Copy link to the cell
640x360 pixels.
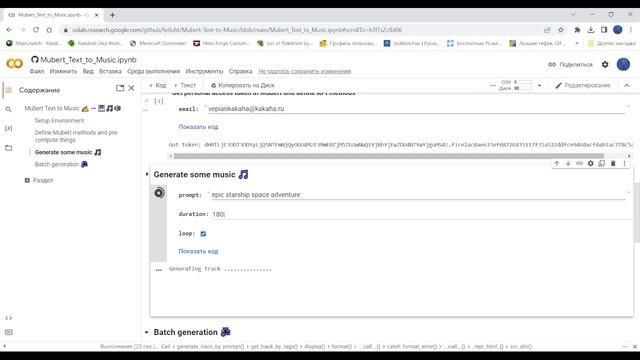point(579,163)
